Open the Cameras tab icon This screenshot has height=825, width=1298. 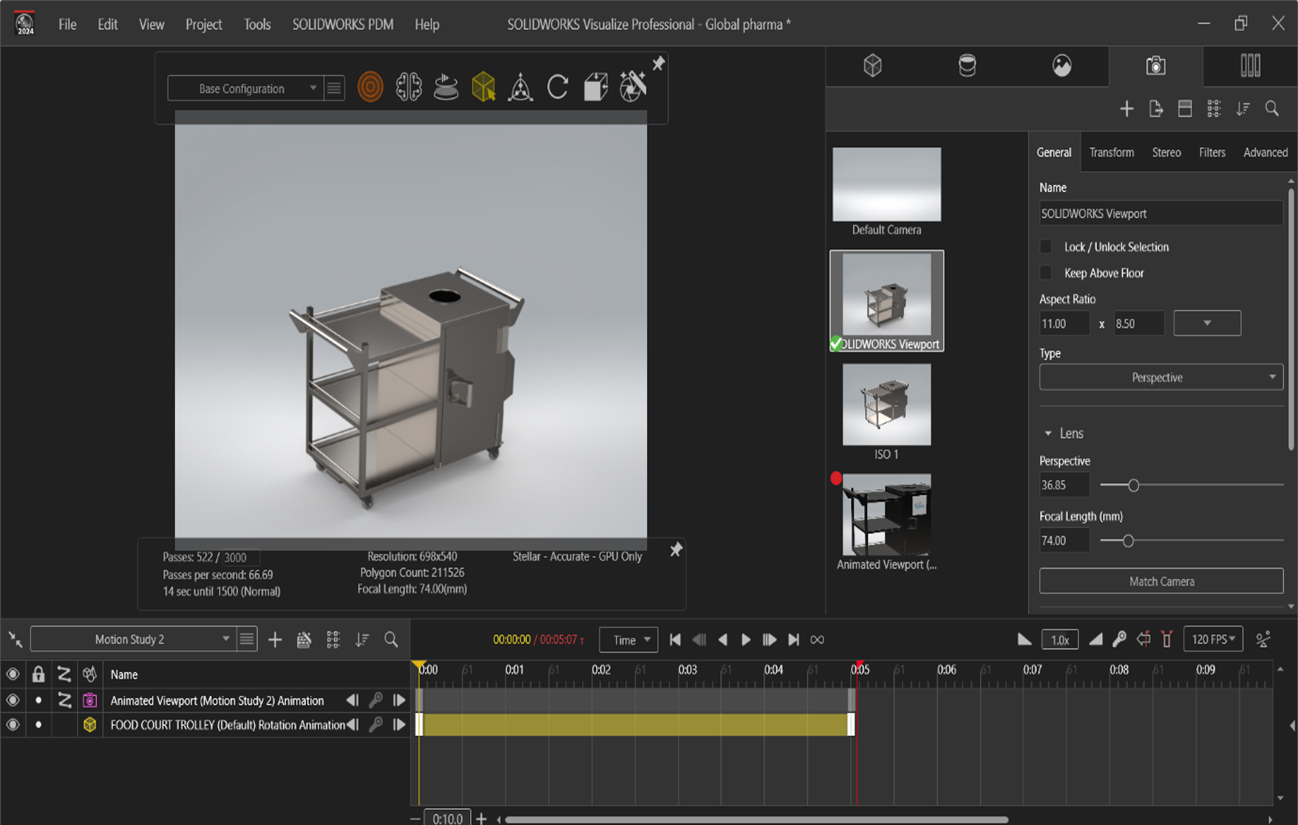[x=1155, y=66]
